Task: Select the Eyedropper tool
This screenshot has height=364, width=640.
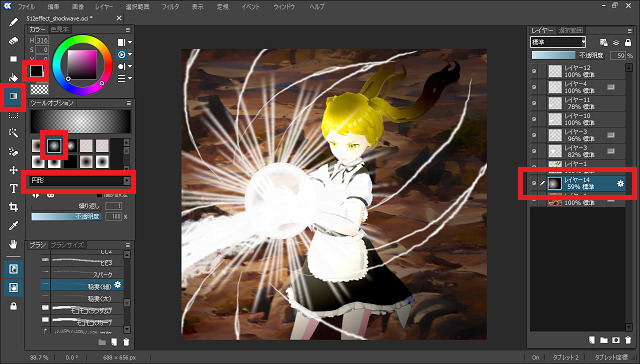Action: point(13,225)
